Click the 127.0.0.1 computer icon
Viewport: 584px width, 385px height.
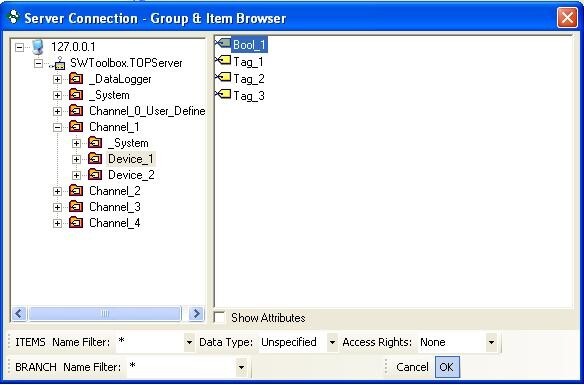(38, 47)
